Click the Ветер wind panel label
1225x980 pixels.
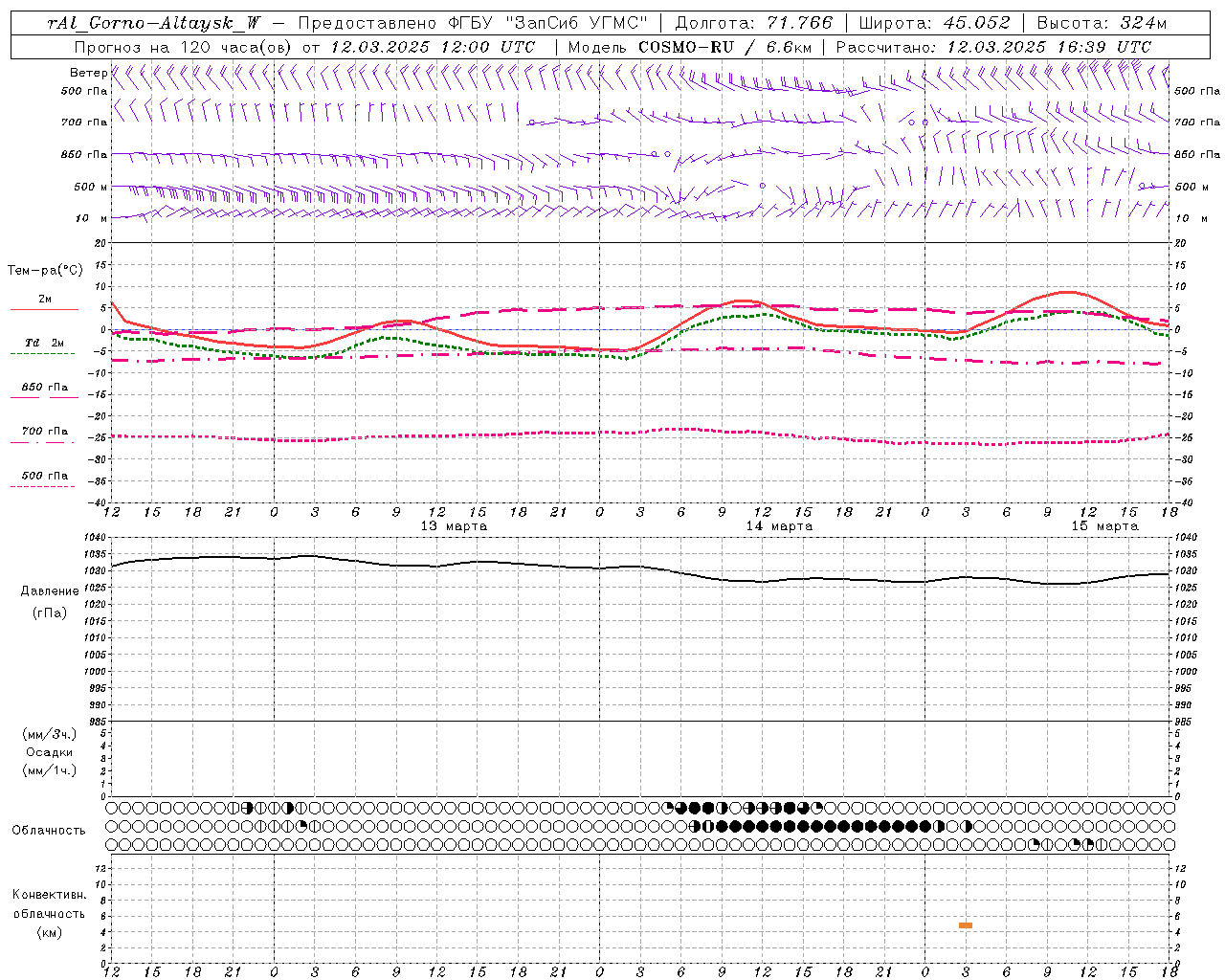[x=88, y=73]
